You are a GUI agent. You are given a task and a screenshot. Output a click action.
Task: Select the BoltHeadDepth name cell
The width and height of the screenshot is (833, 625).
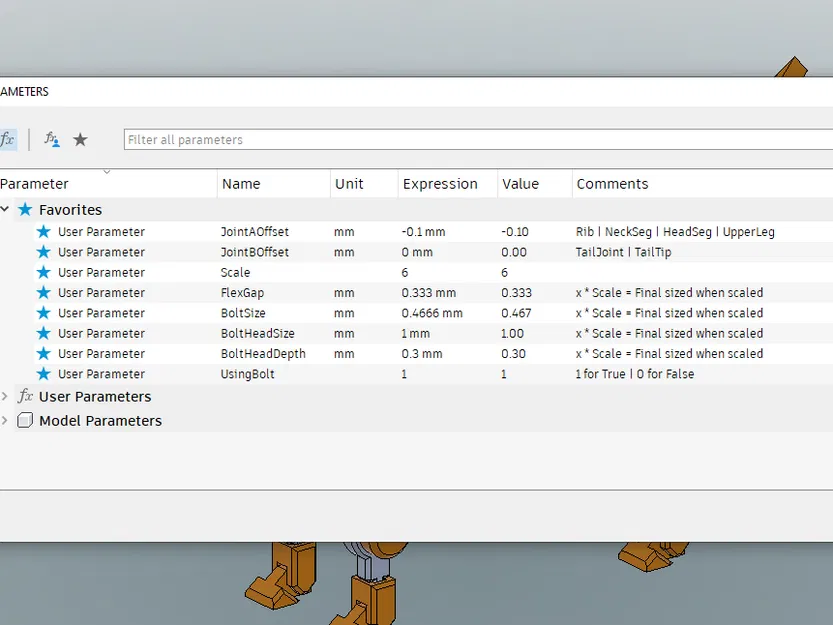263,353
